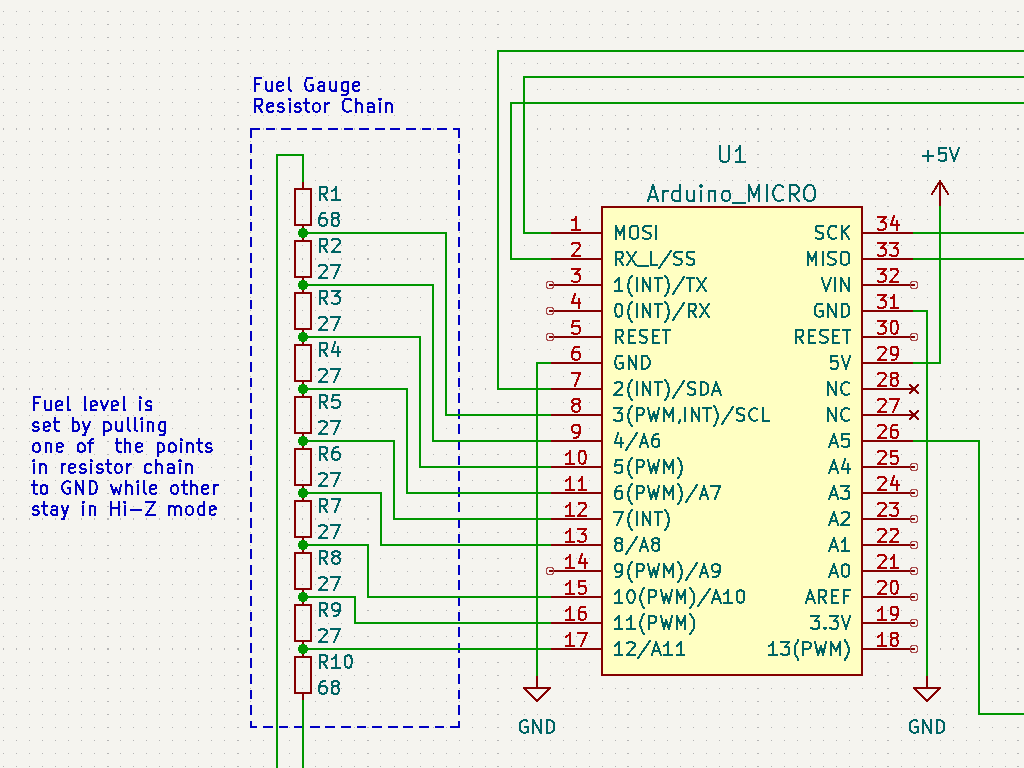
Task: Select the Arduino_MICRO value label
Action: pyautogui.click(x=731, y=194)
